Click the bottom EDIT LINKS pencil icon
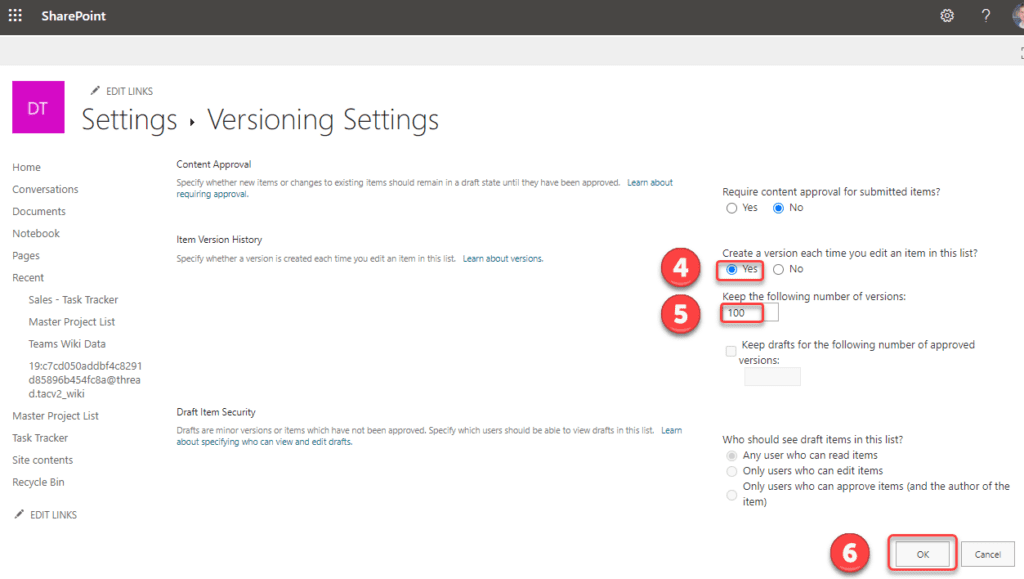Image resolution: width=1024 pixels, height=579 pixels. pyautogui.click(x=19, y=514)
